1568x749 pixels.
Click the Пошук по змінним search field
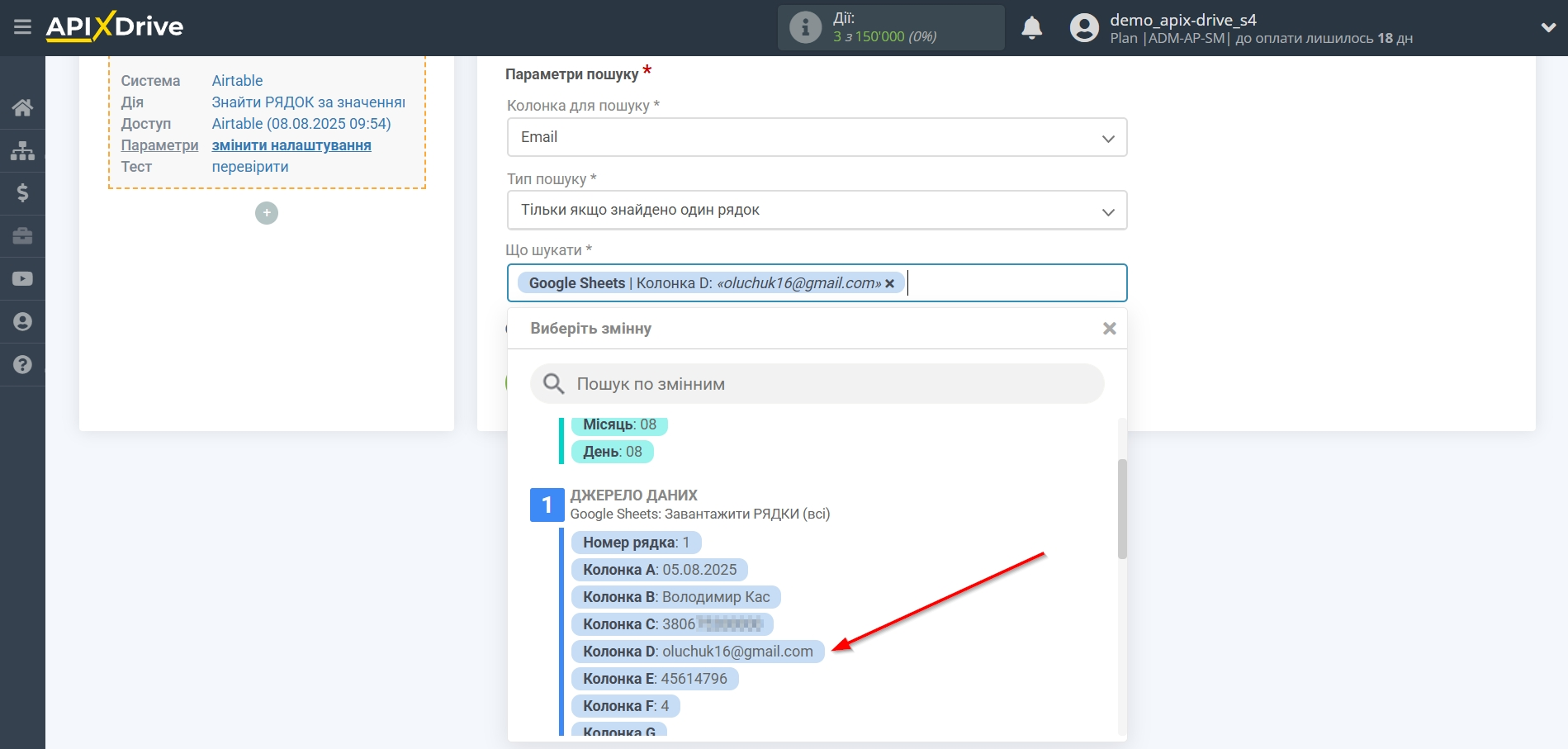[x=817, y=384]
